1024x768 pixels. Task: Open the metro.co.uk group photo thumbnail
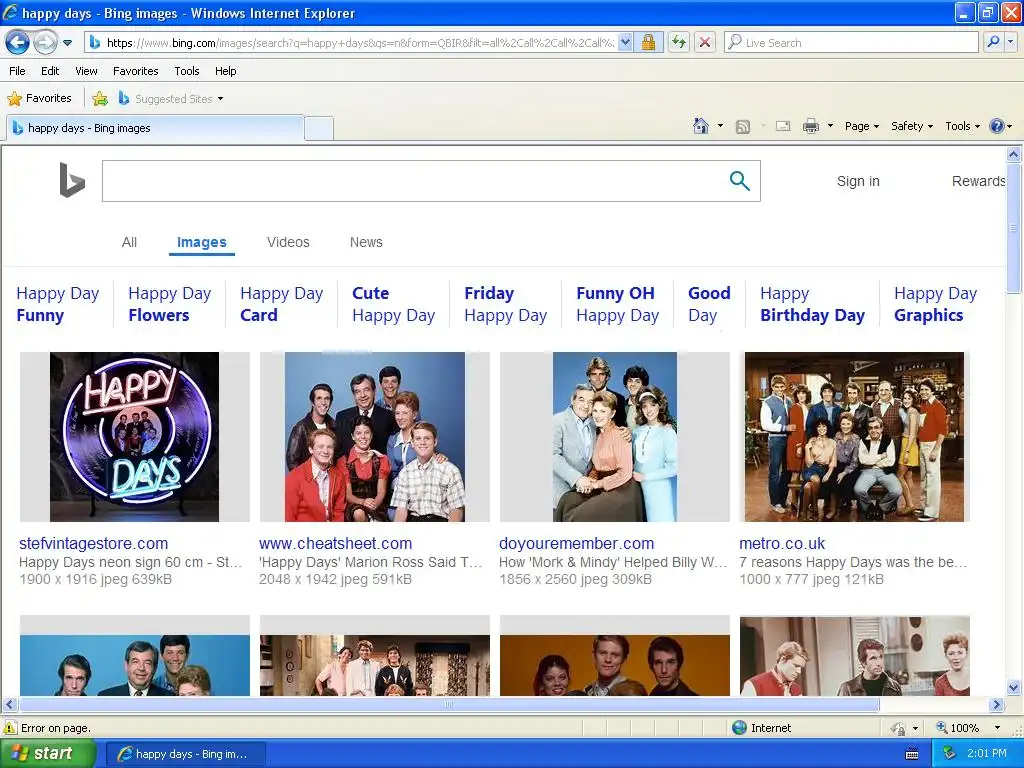[x=854, y=437]
